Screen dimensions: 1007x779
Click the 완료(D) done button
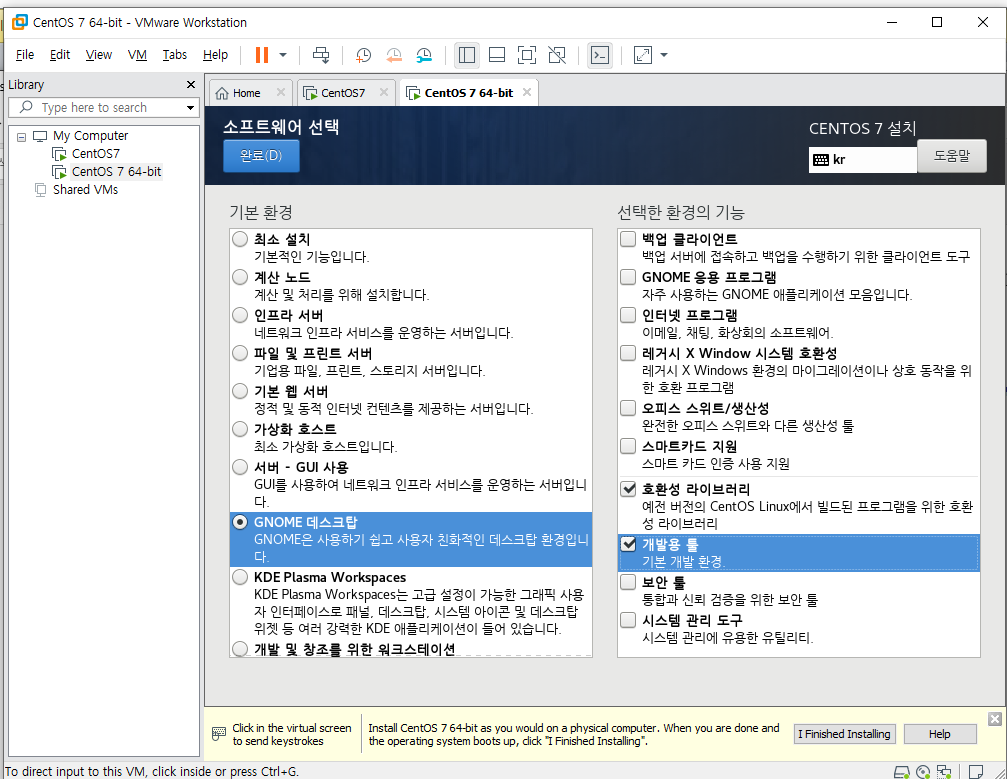click(x=261, y=156)
